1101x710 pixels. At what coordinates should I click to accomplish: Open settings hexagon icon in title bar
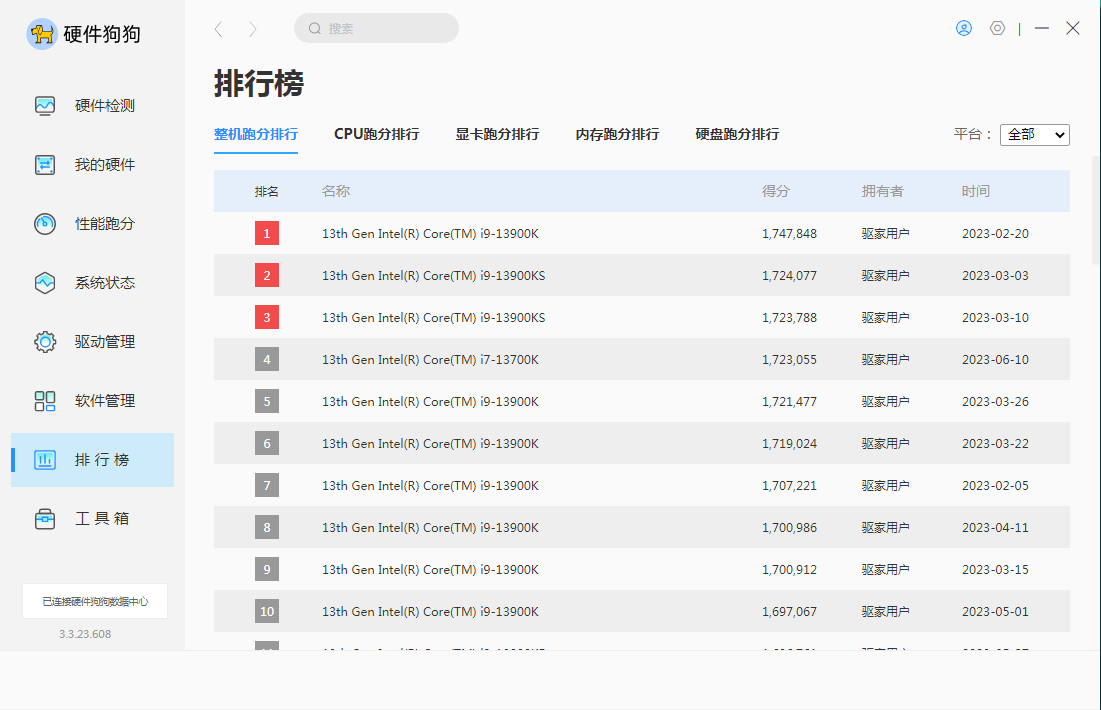coord(997,28)
